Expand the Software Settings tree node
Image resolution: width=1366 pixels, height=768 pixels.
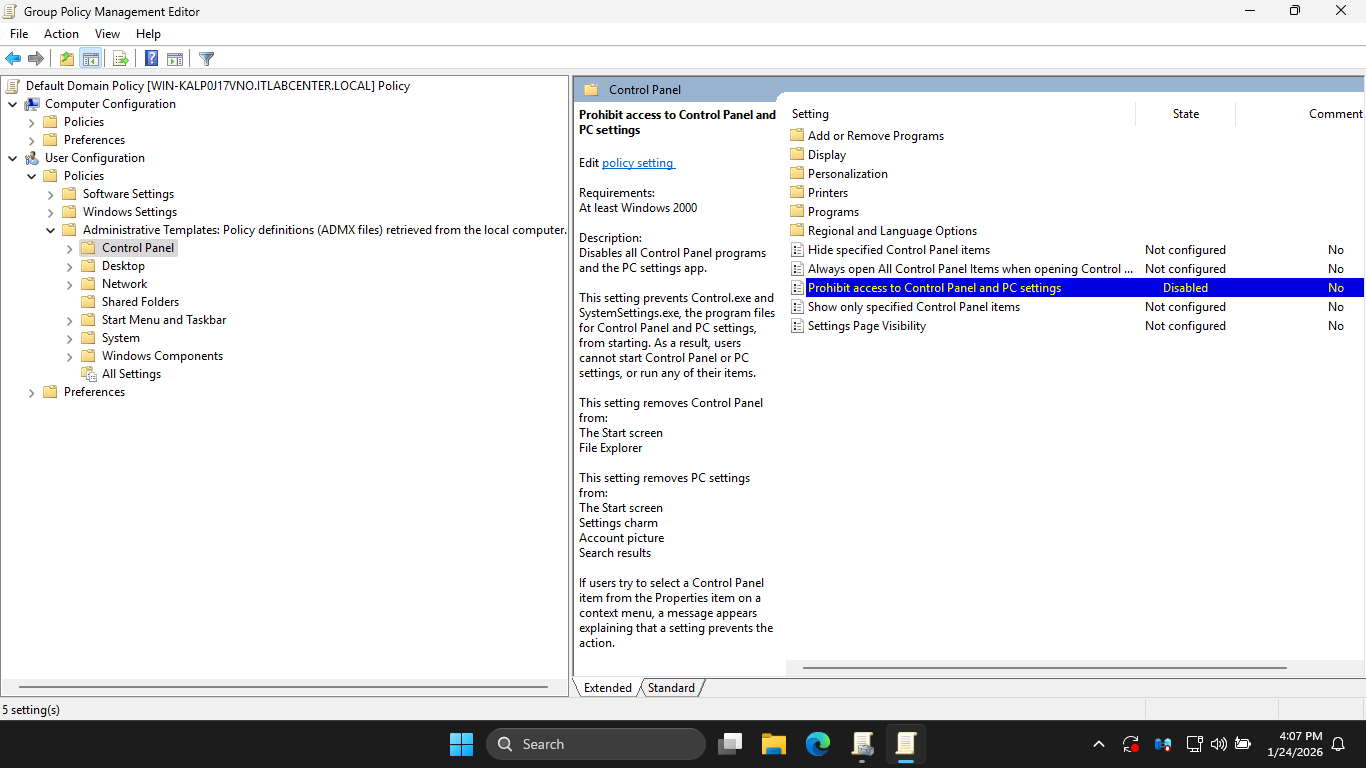50,195
